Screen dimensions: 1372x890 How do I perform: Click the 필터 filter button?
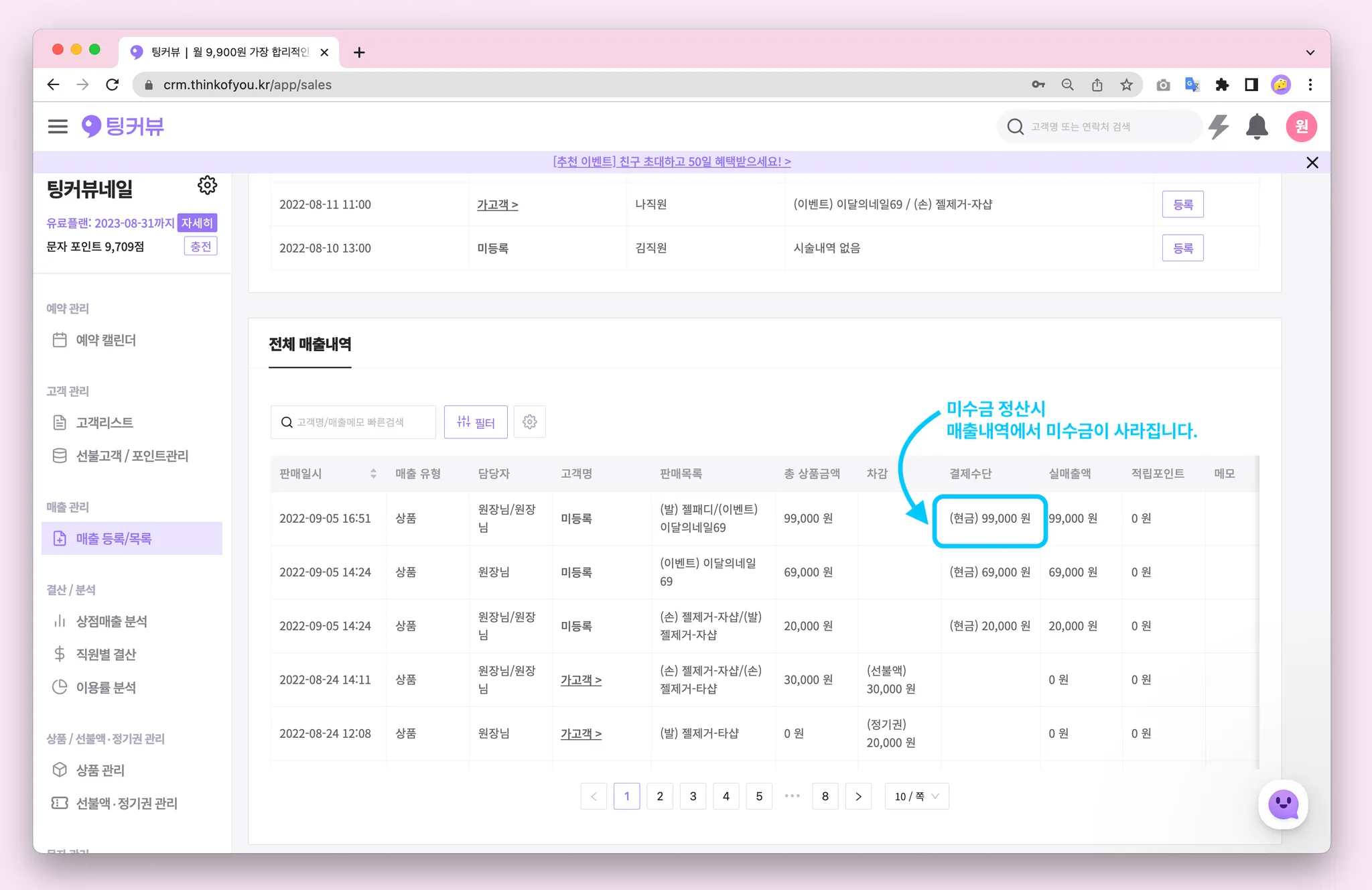[x=476, y=422]
